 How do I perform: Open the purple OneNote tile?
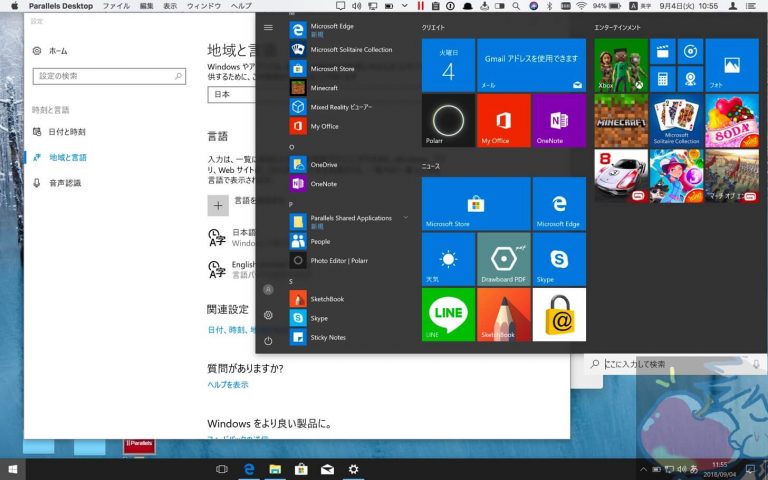click(559, 120)
